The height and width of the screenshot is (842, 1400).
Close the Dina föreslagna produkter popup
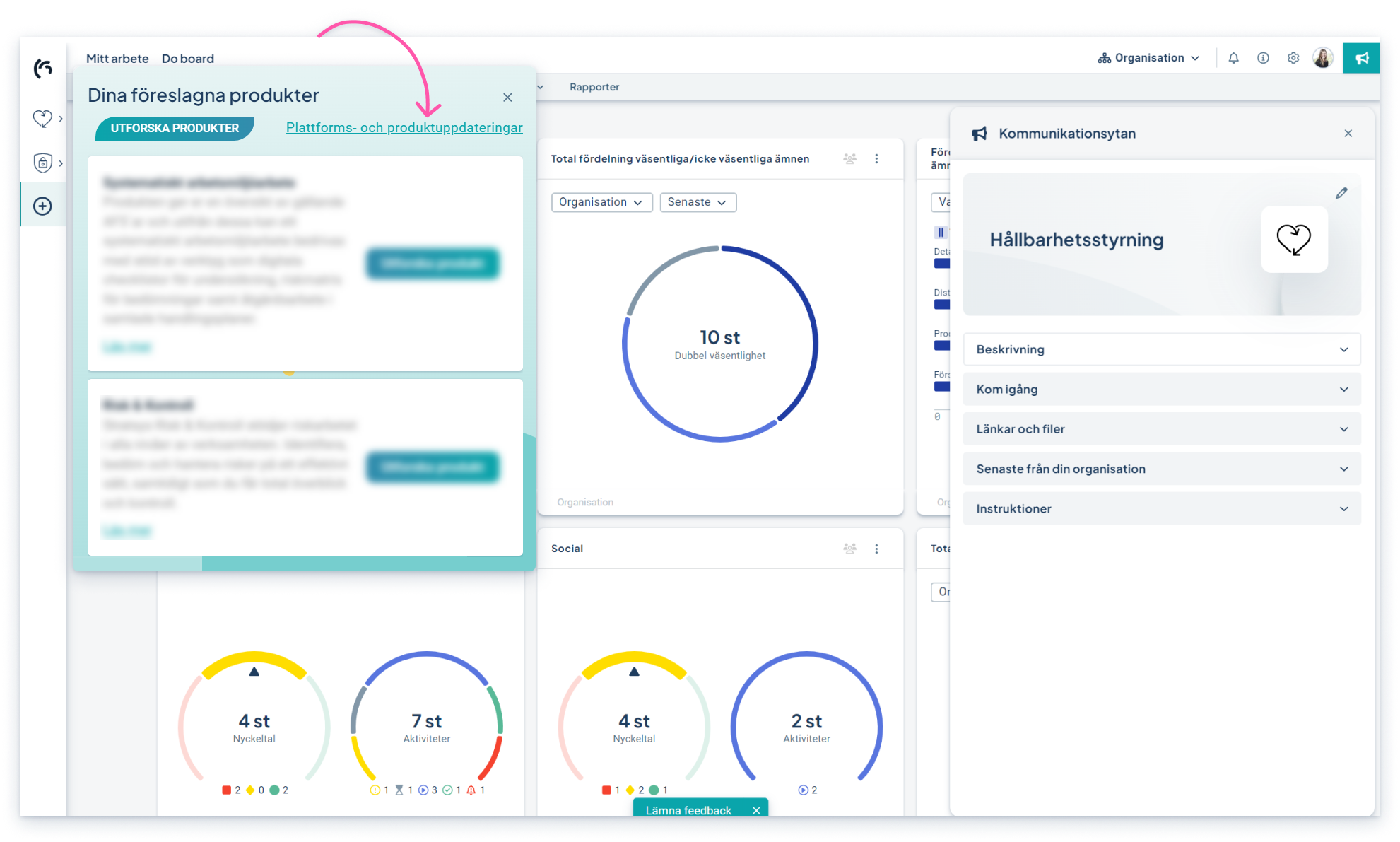coord(507,98)
